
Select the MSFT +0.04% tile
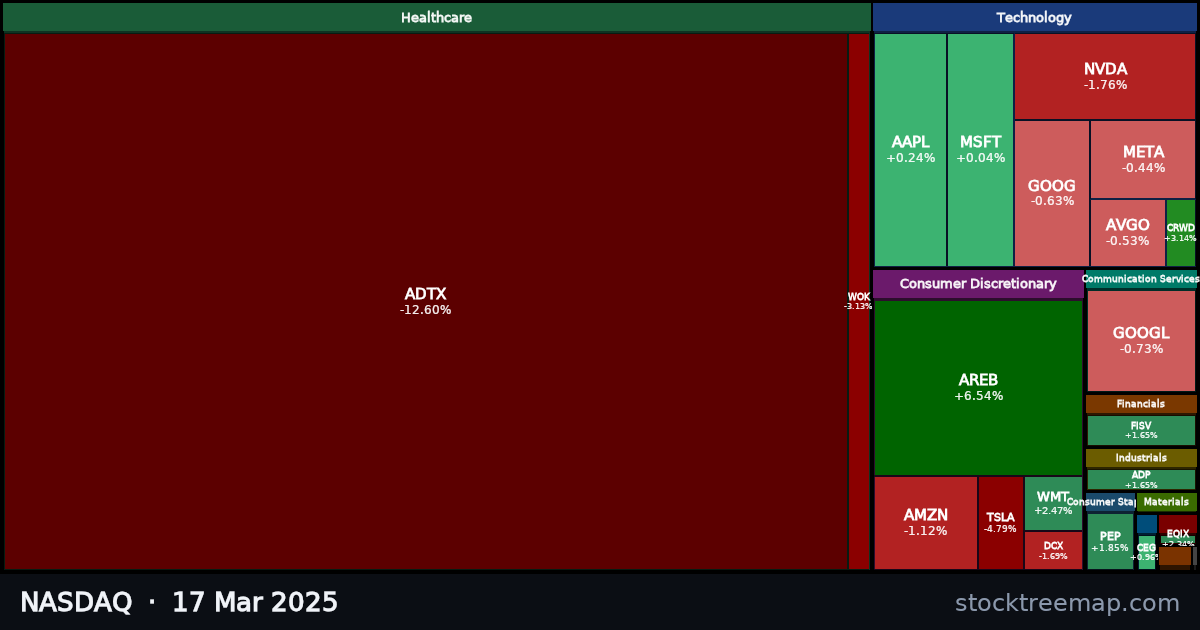pyautogui.click(x=980, y=150)
